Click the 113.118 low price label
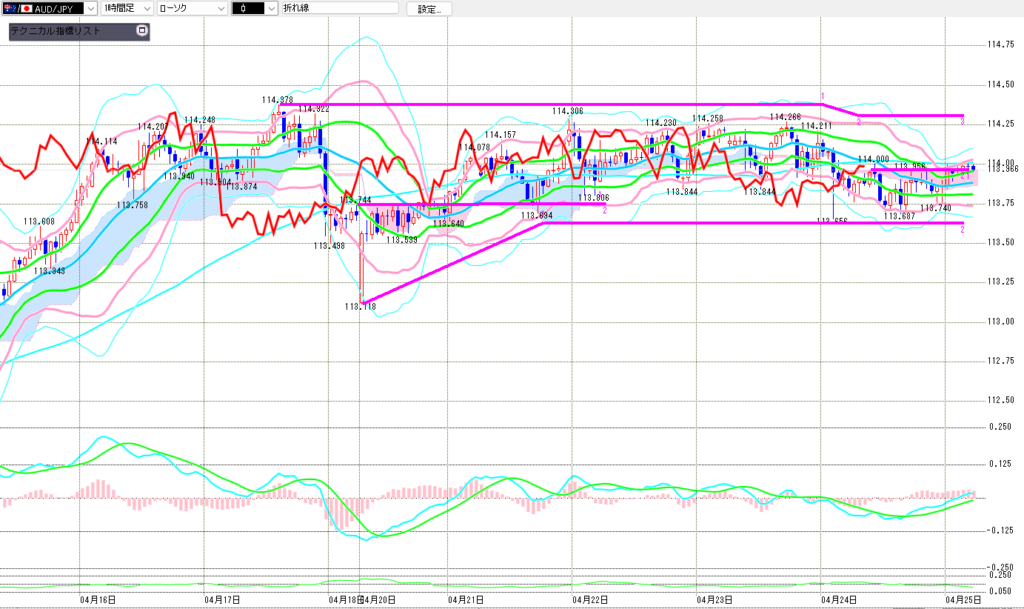The height and width of the screenshot is (609, 1024). tap(359, 307)
